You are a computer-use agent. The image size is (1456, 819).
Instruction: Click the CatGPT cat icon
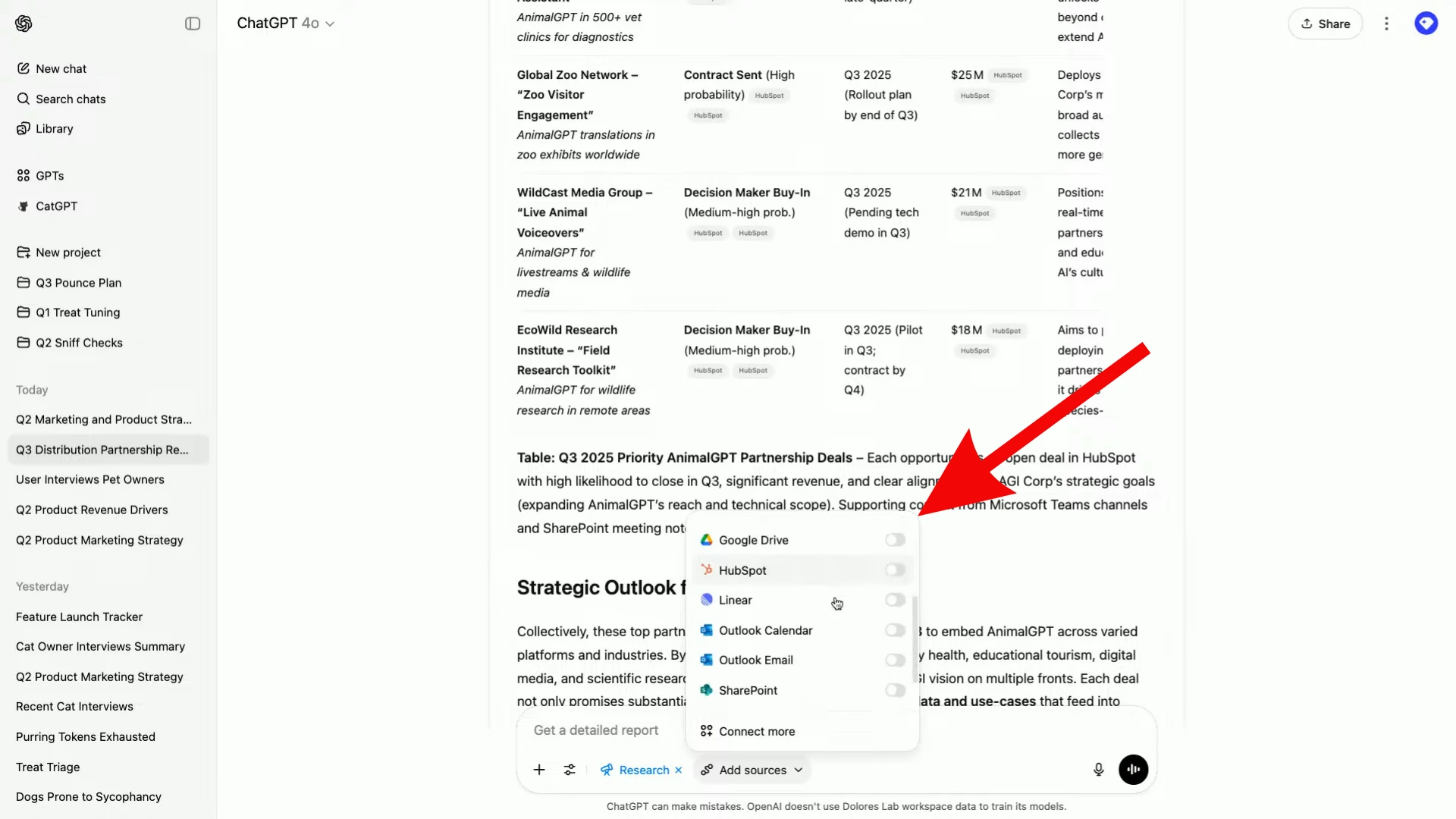pyautogui.click(x=24, y=206)
